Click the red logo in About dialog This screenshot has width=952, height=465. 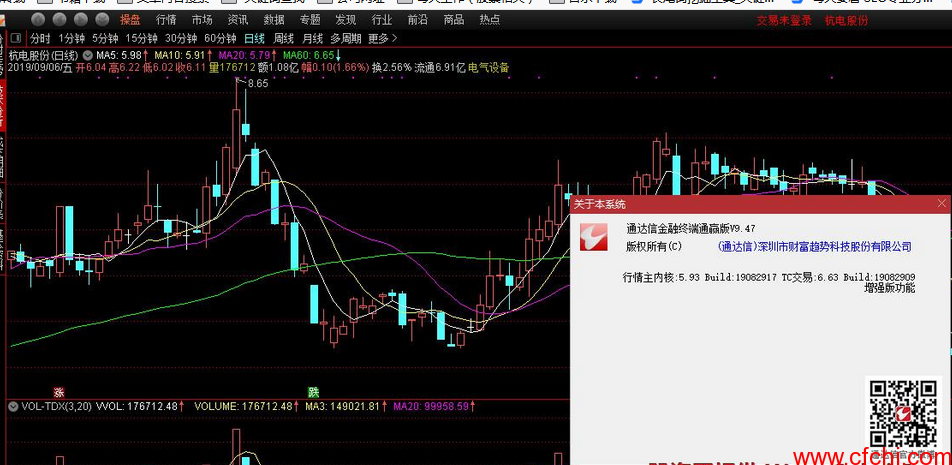click(594, 237)
